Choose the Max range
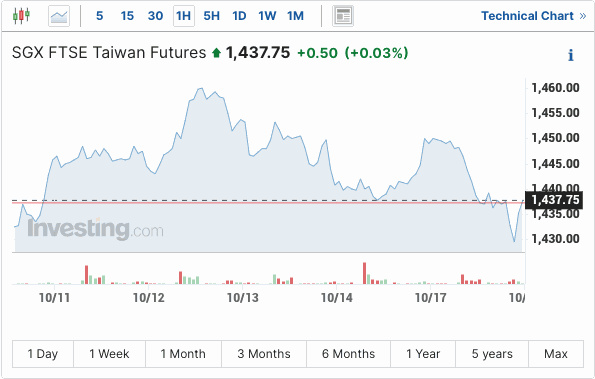This screenshot has width=595, height=379. point(556,354)
